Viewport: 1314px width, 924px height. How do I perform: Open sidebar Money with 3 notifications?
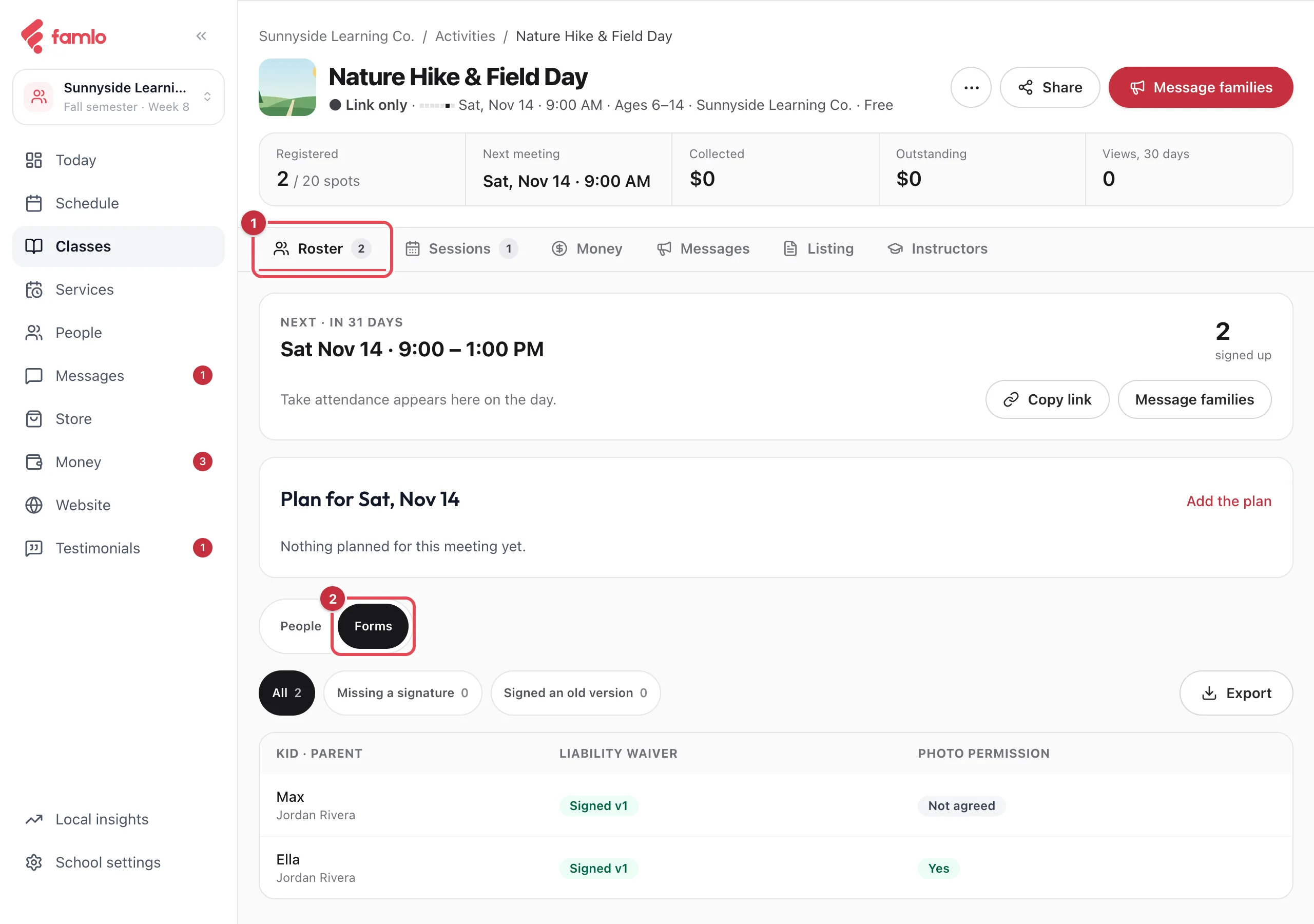tap(119, 462)
